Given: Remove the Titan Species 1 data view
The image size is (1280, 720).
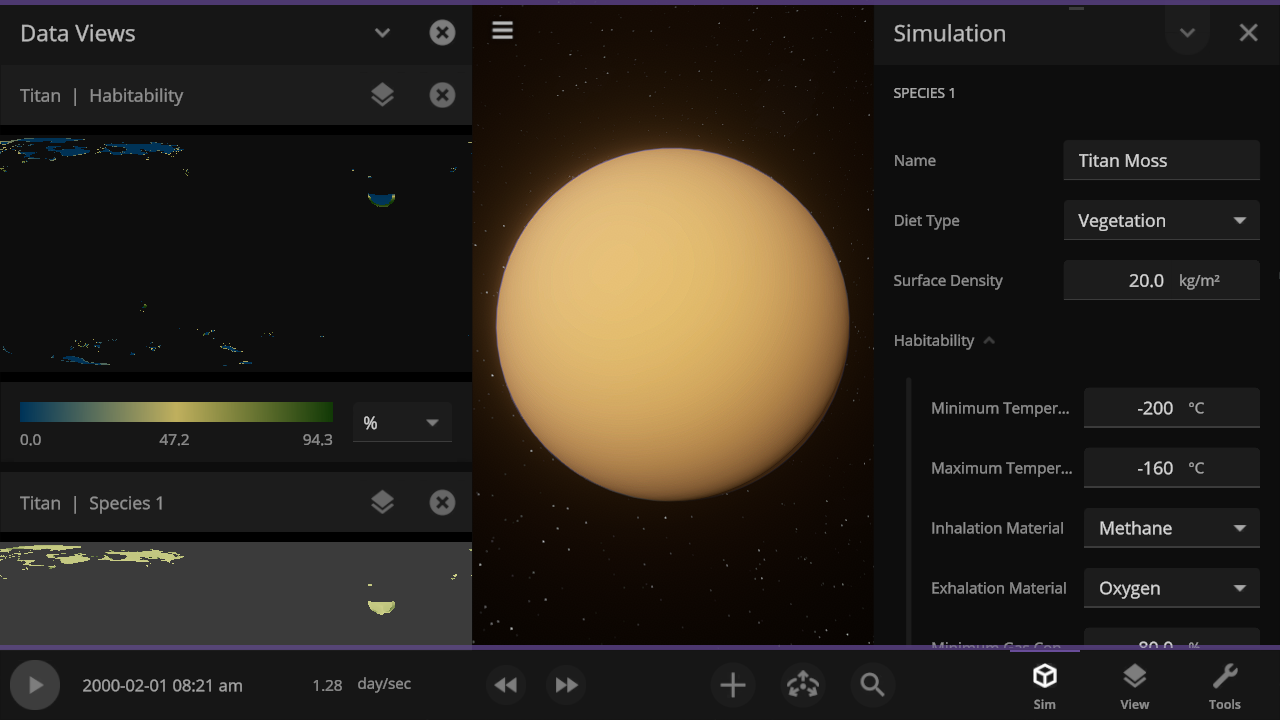Looking at the screenshot, I should 442,503.
